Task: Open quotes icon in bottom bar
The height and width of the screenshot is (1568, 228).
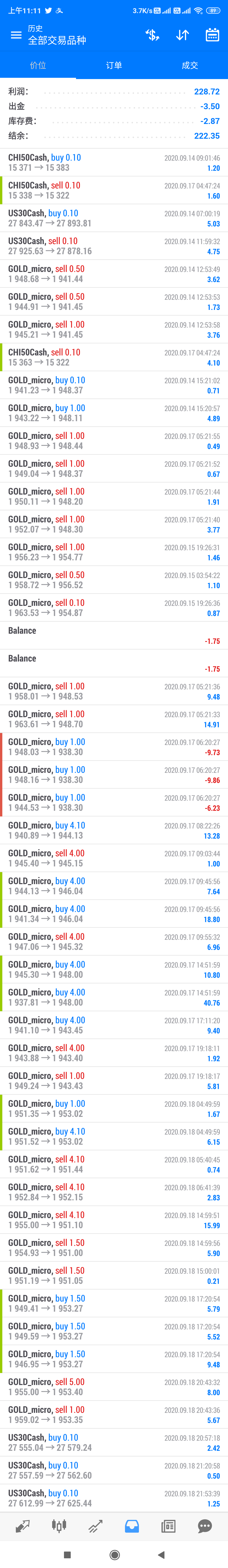Action: [23, 1521]
